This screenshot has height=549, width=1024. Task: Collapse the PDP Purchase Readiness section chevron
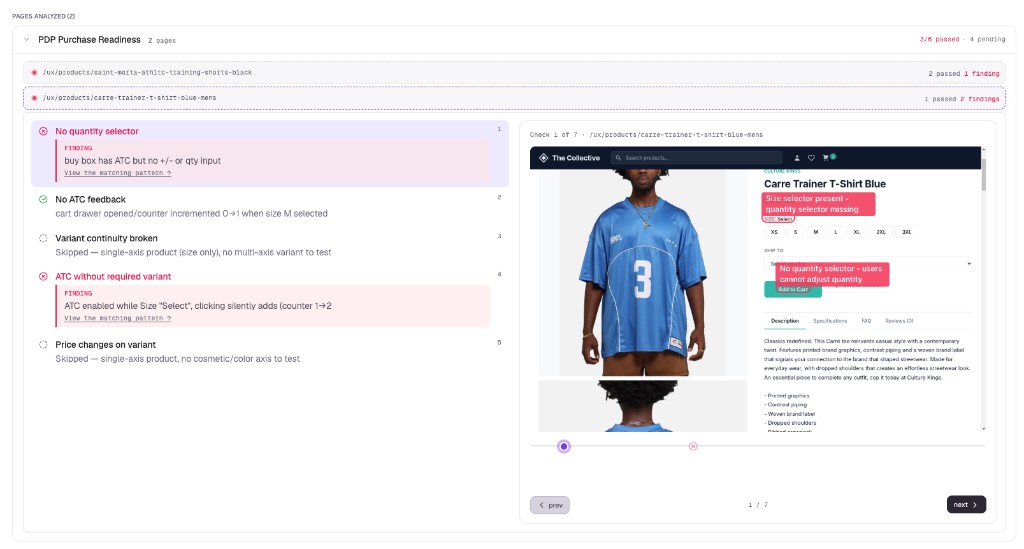[27, 40]
